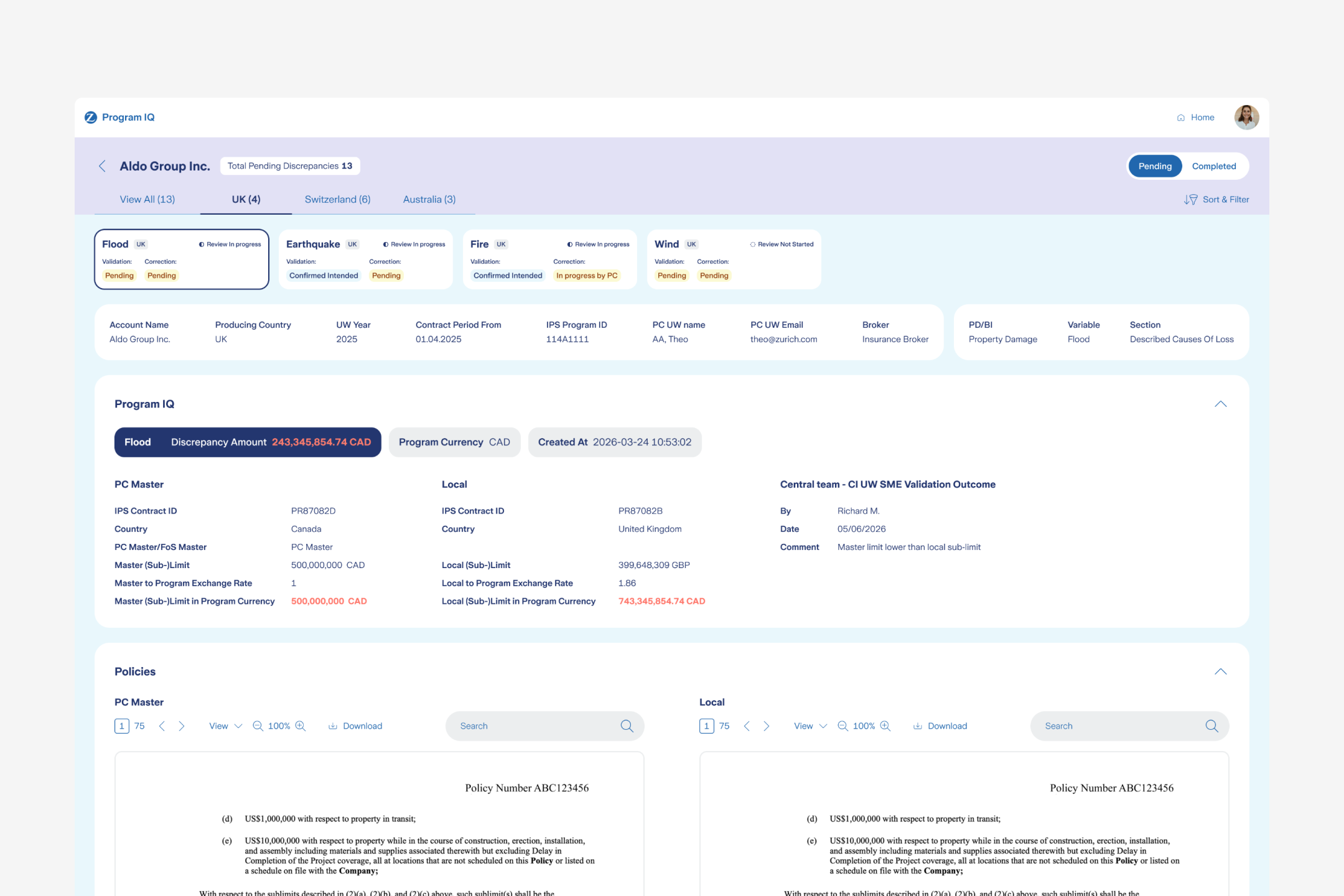Click the discrepancy amount 243,345,854.74 CAD
Viewport: 1344px width, 896px height.
322,442
